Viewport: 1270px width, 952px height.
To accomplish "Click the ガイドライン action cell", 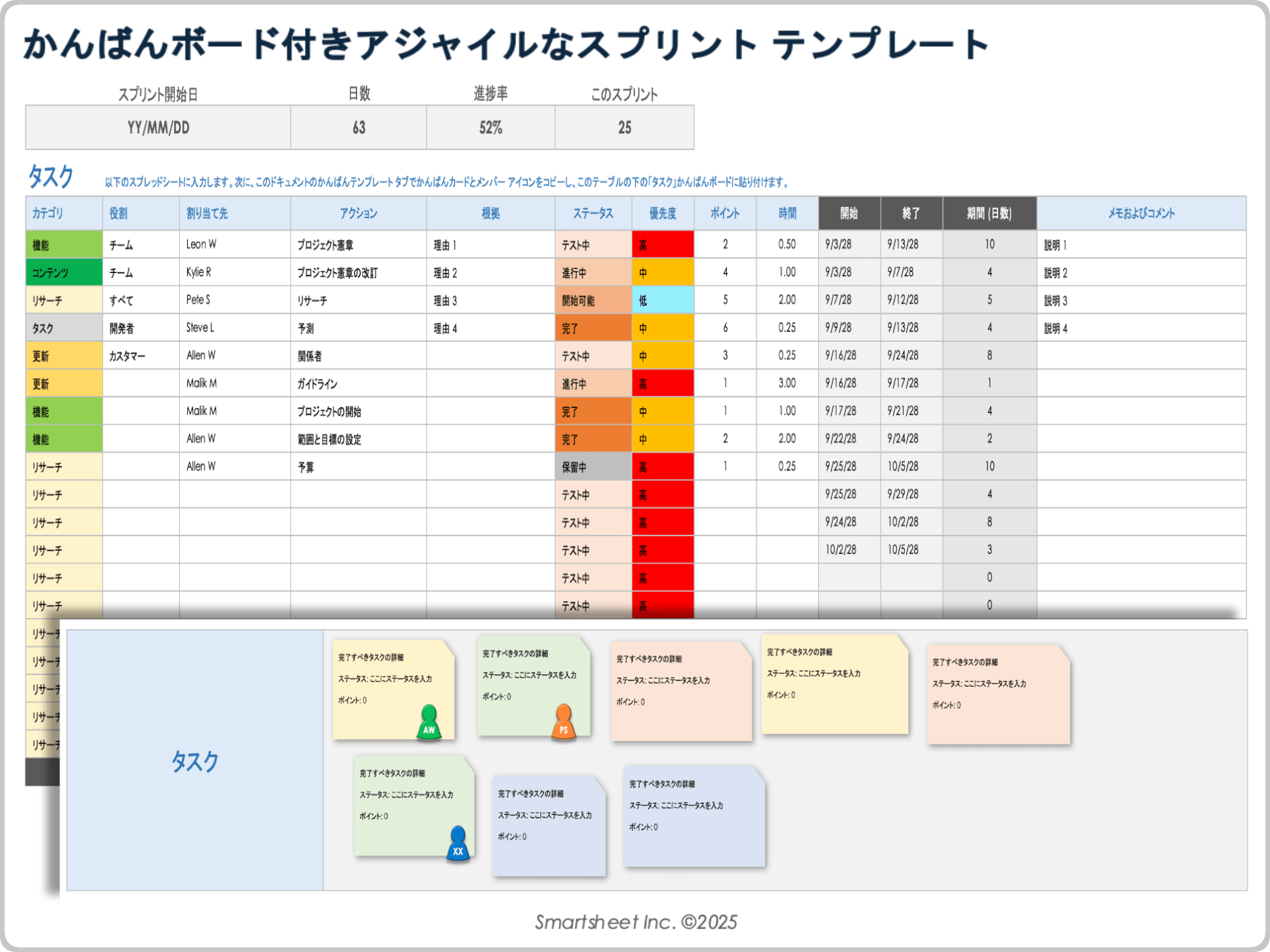I will [359, 383].
